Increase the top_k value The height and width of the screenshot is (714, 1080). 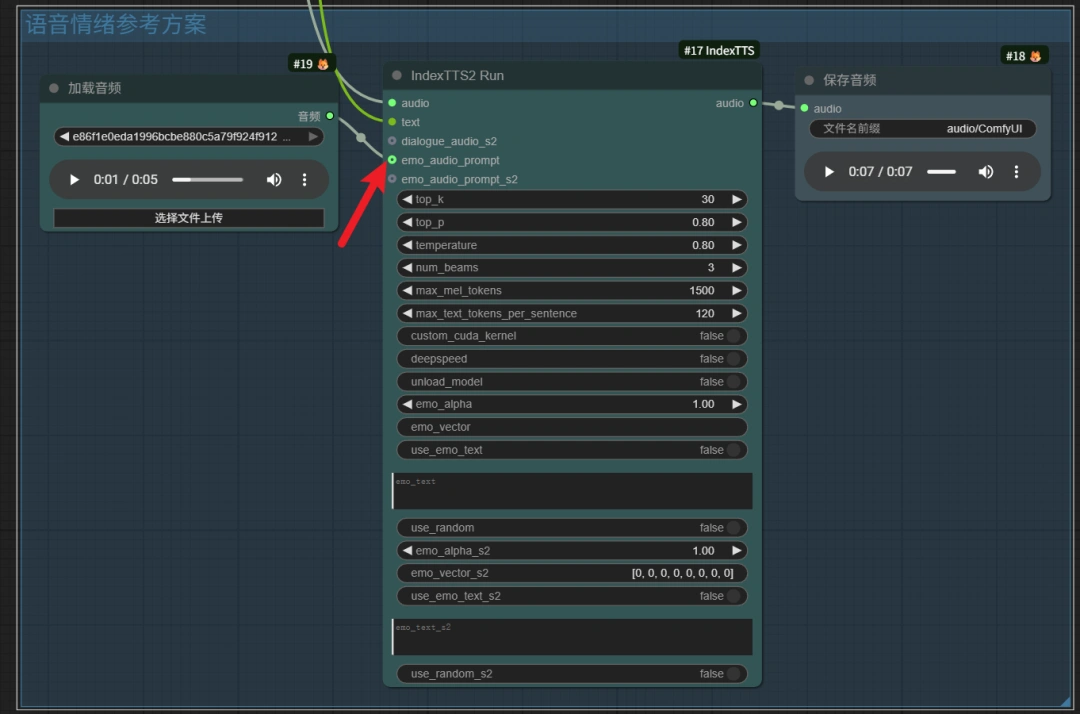pos(736,199)
